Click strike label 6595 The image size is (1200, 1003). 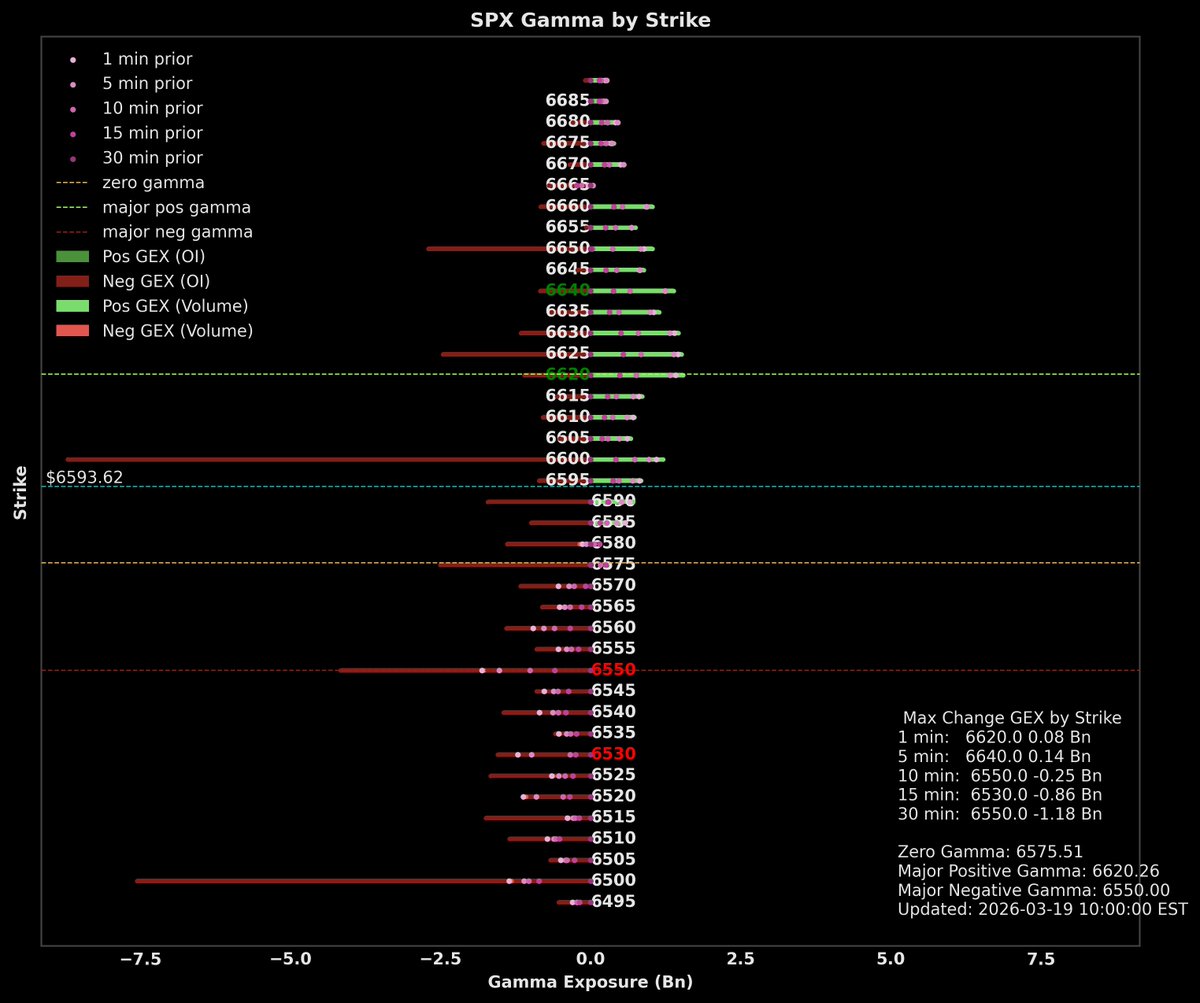tap(567, 480)
